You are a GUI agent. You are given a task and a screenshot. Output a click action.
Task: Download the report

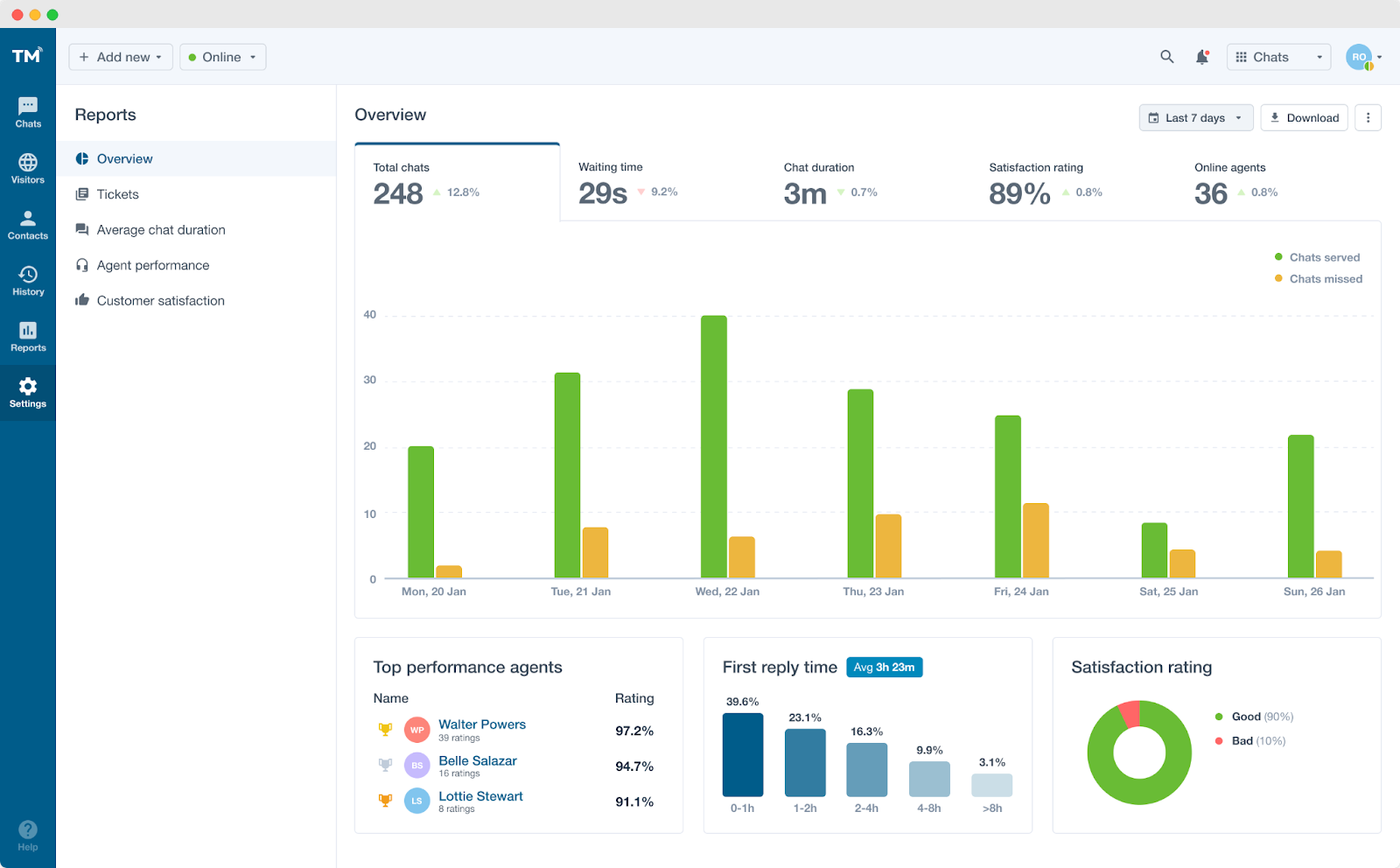pos(1304,117)
